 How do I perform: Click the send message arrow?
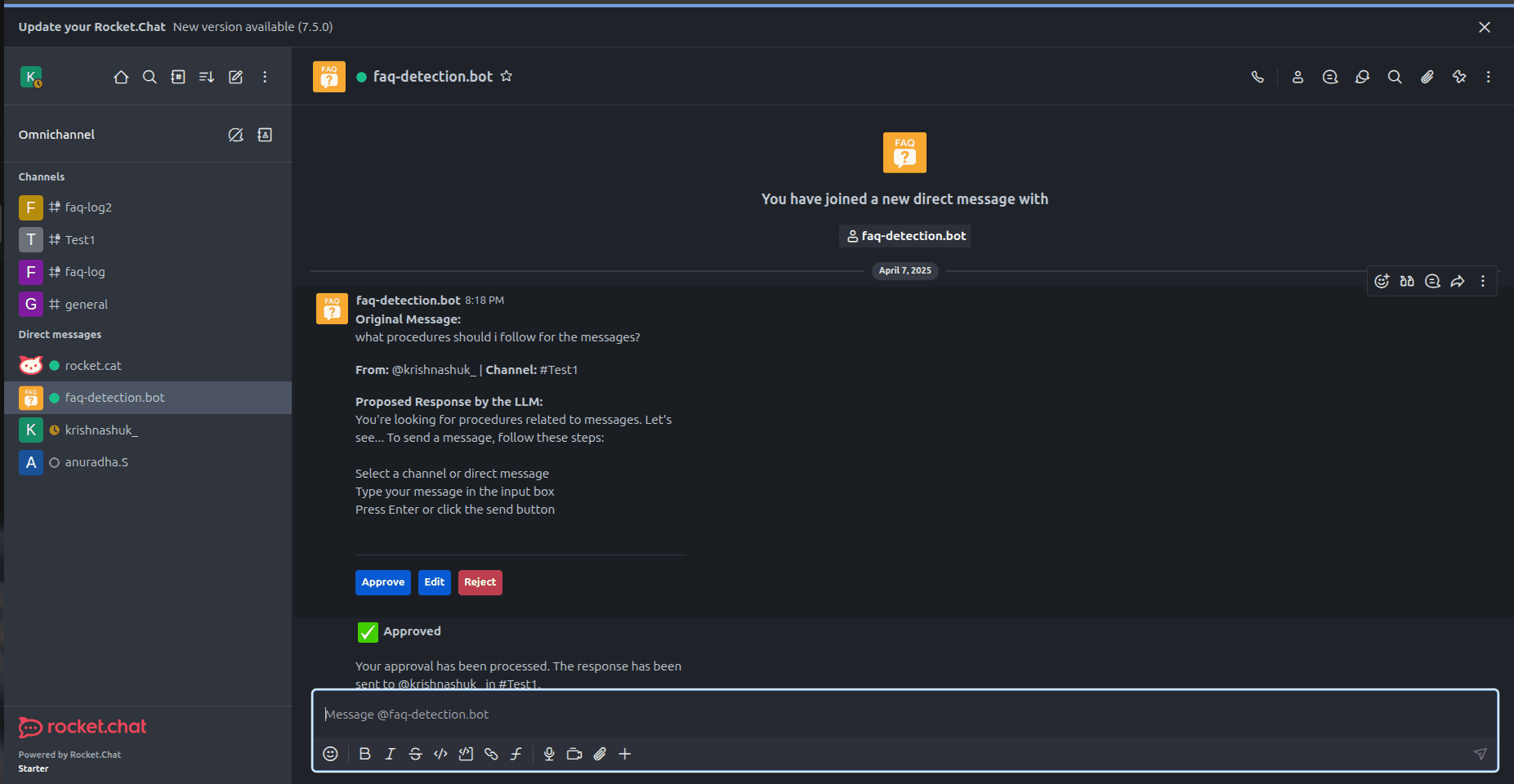[x=1480, y=754]
